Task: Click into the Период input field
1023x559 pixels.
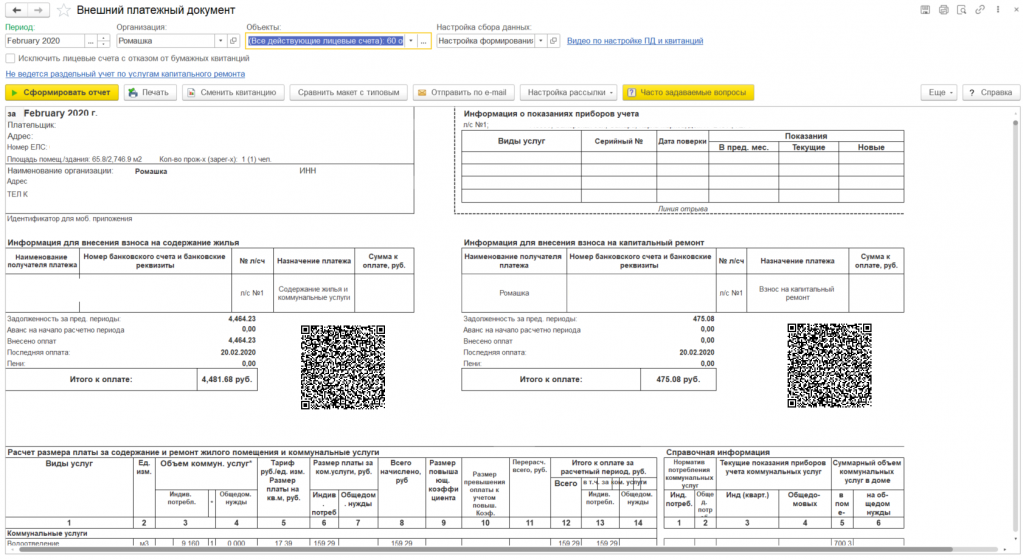Action: pyautogui.click(x=44, y=40)
